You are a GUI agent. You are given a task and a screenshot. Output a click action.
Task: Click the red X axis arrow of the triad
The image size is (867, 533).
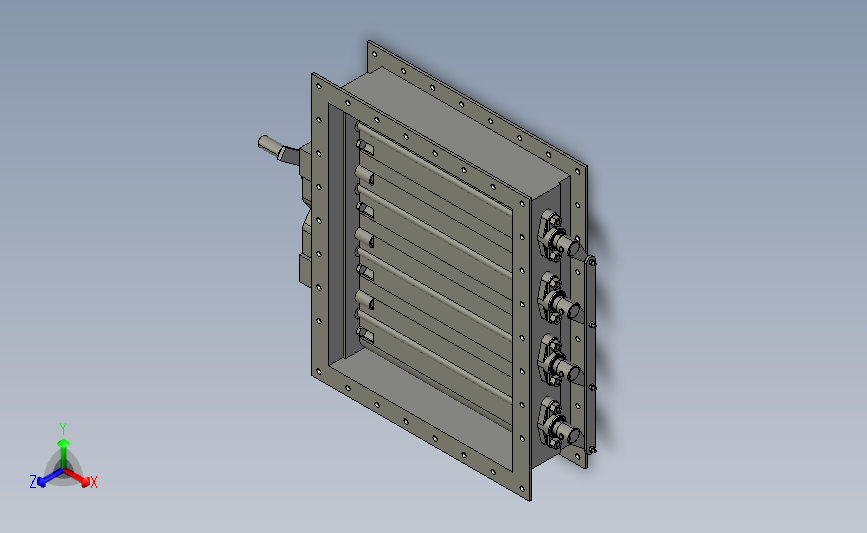click(78, 477)
